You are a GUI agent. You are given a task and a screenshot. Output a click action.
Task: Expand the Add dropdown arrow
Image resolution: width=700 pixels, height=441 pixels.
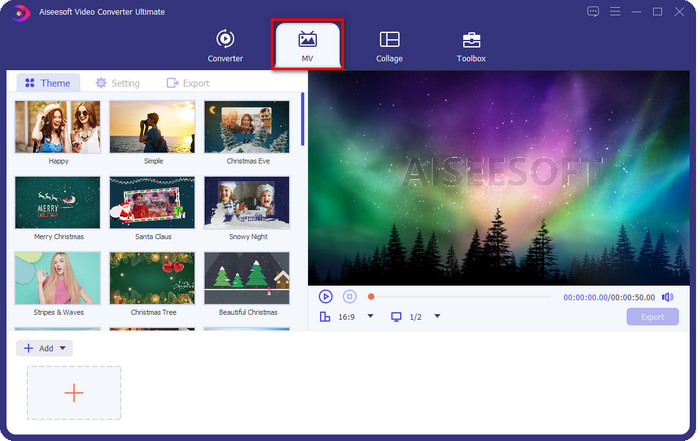[63, 348]
